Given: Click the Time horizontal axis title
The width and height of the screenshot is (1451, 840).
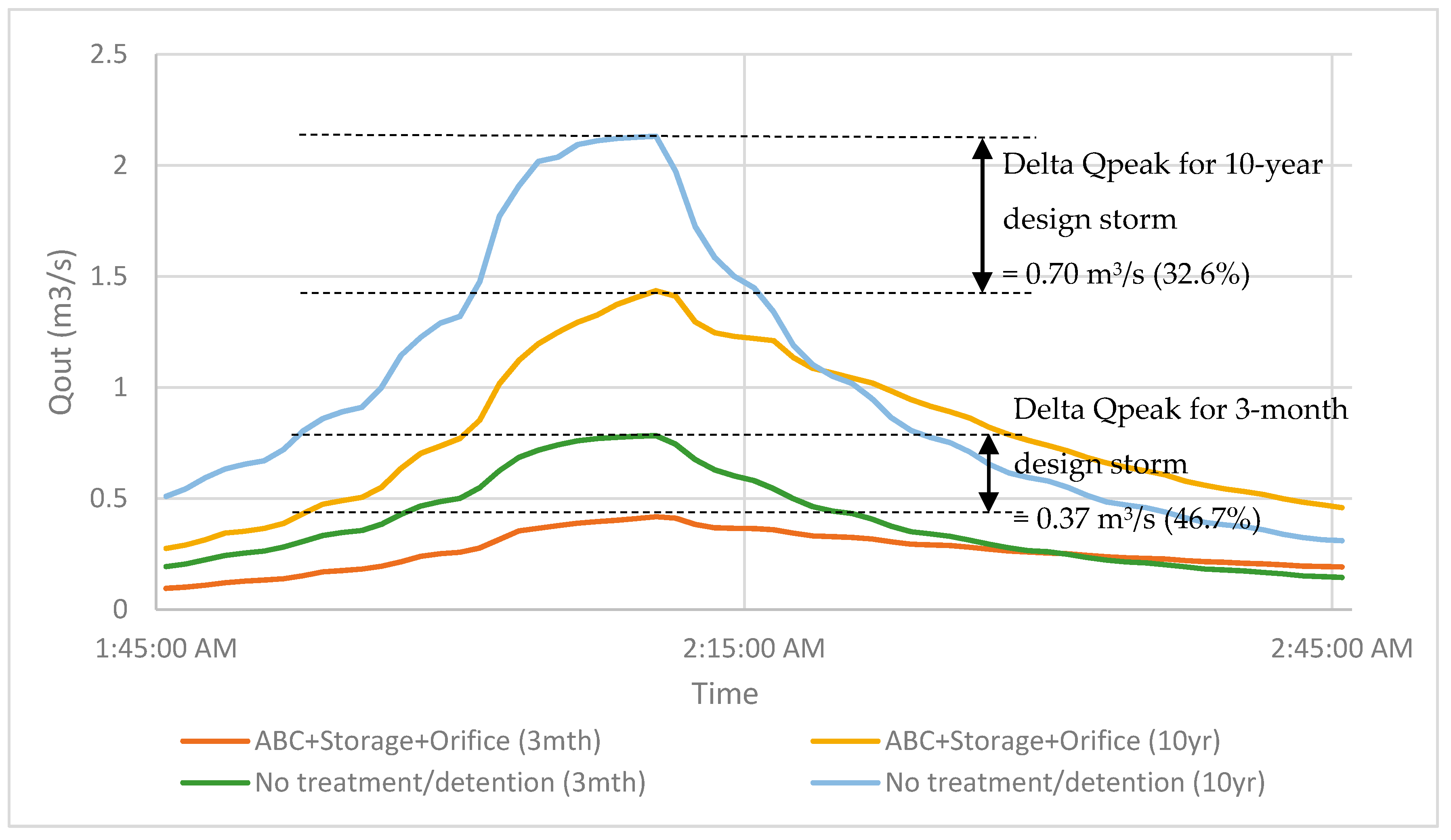Looking at the screenshot, I should pyautogui.click(x=724, y=694).
